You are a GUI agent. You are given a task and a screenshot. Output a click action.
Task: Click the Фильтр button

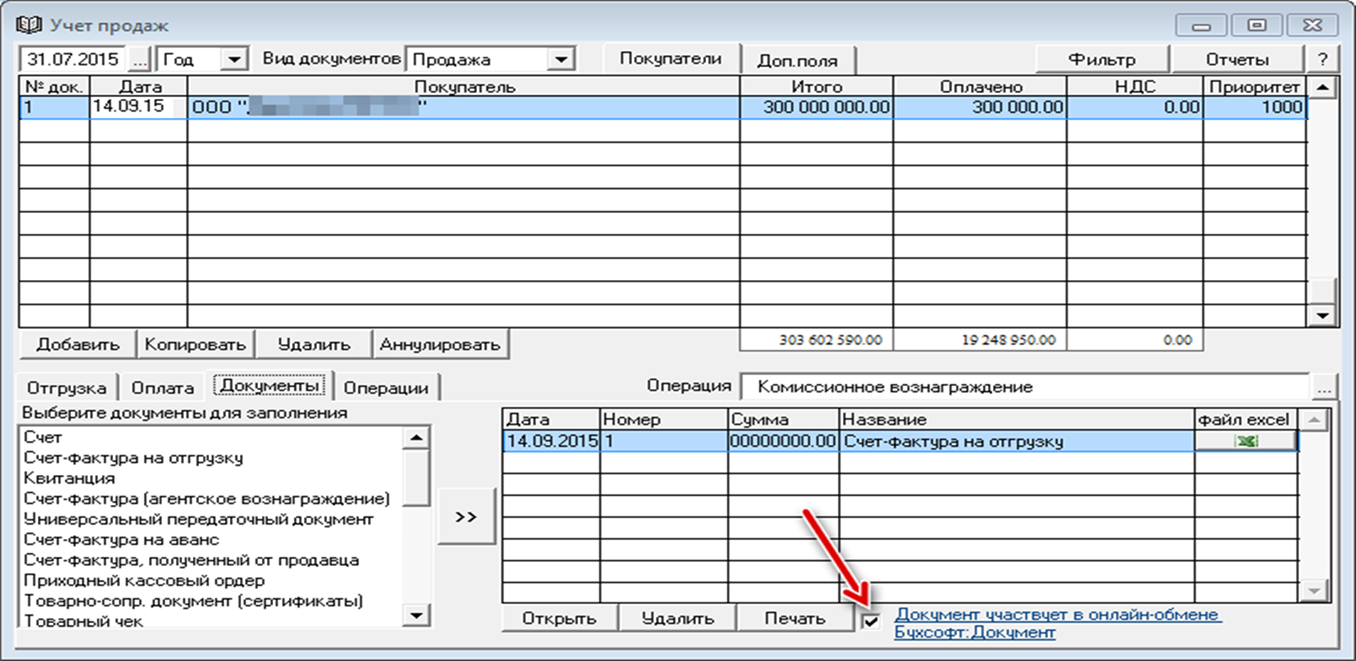(x=1102, y=60)
